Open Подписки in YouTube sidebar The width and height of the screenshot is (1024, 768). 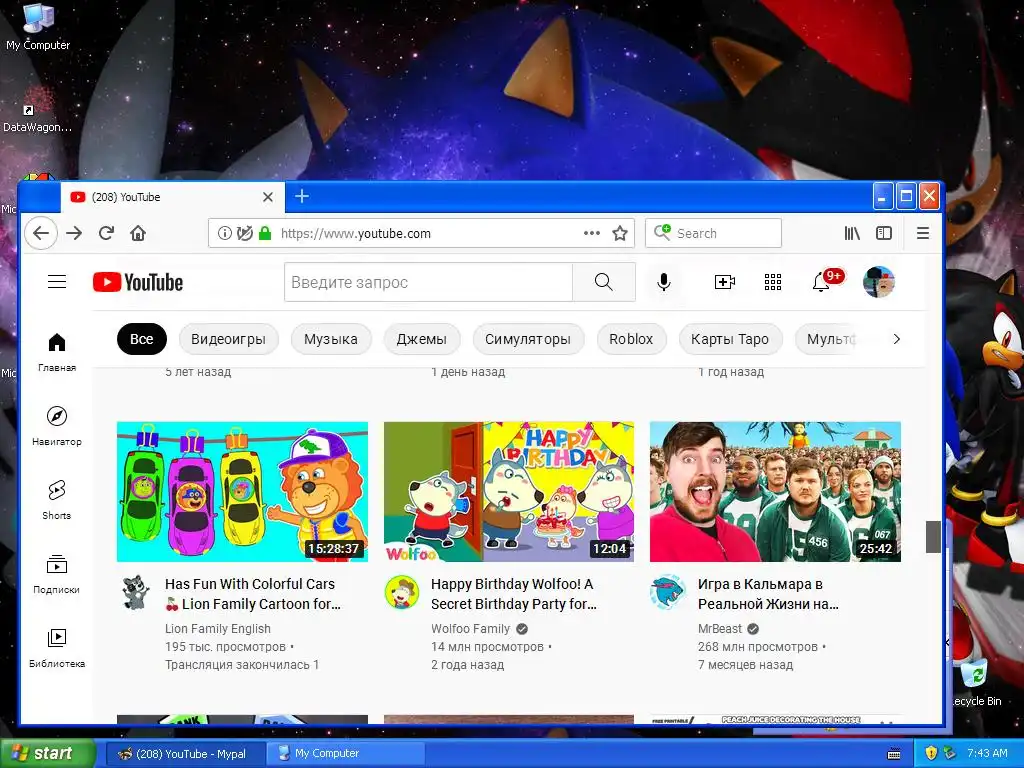pos(57,574)
